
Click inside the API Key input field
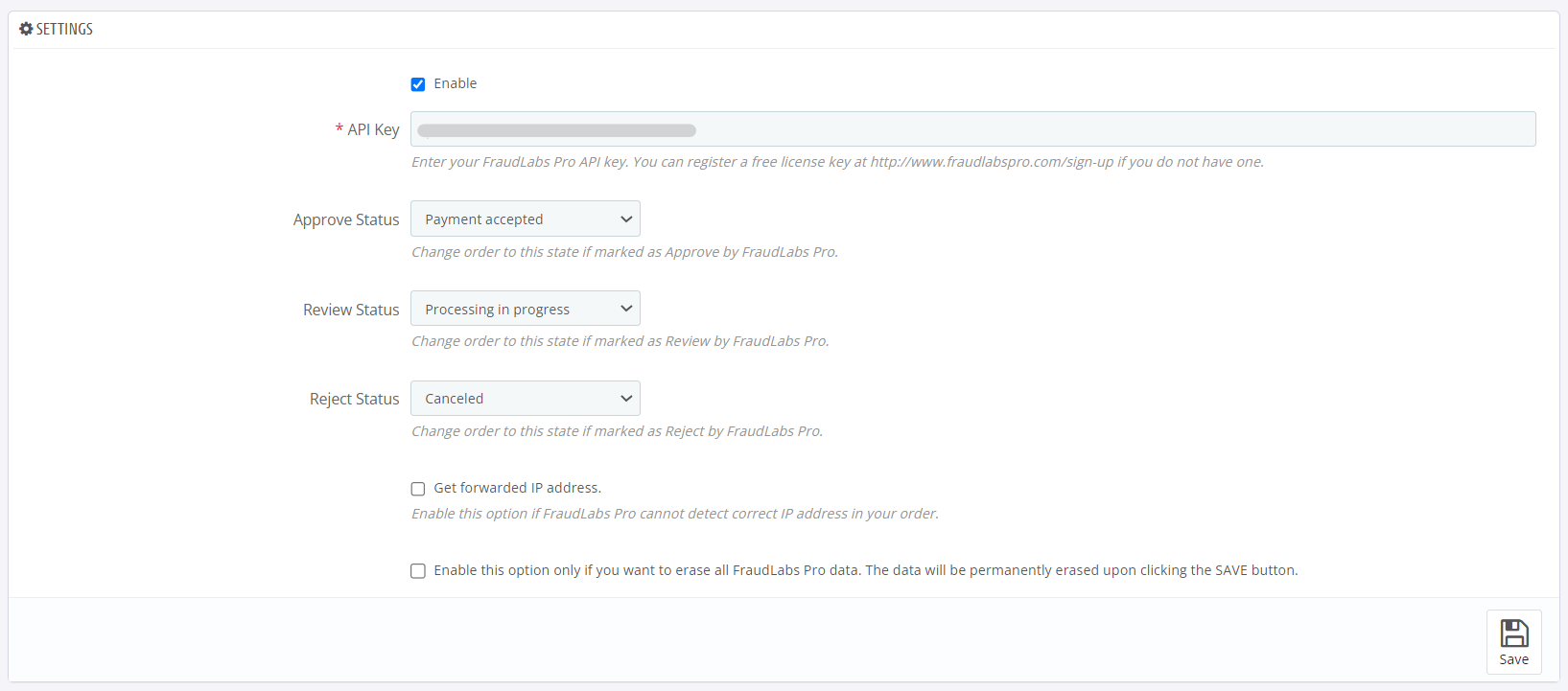point(972,128)
